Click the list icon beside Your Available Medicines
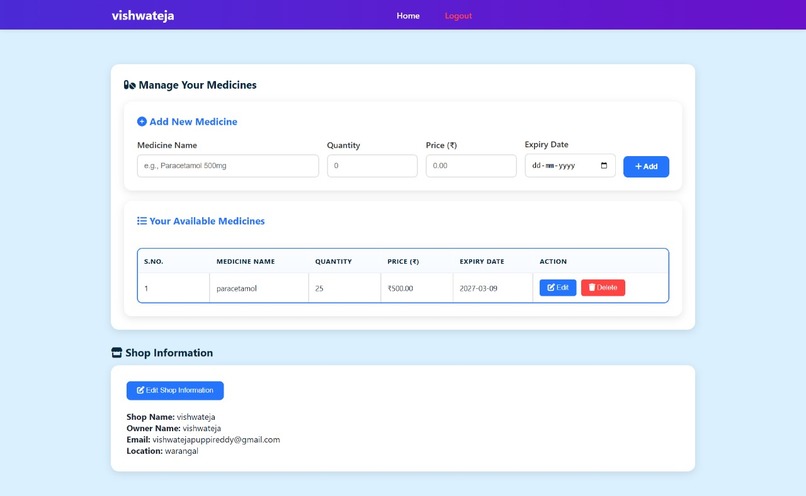 142,221
